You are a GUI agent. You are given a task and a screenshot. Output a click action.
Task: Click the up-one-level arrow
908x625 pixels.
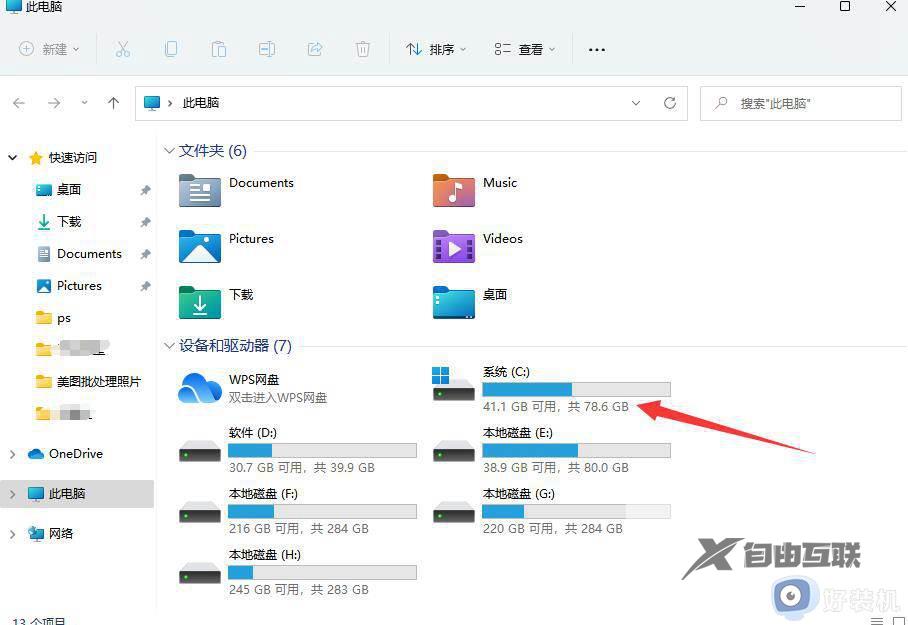112,103
